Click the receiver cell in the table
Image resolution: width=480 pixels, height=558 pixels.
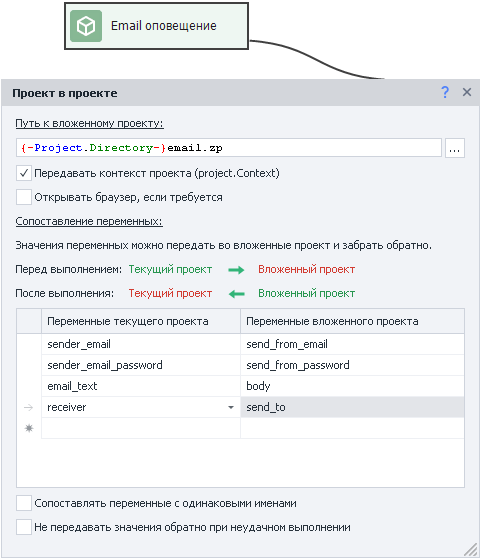[141, 407]
